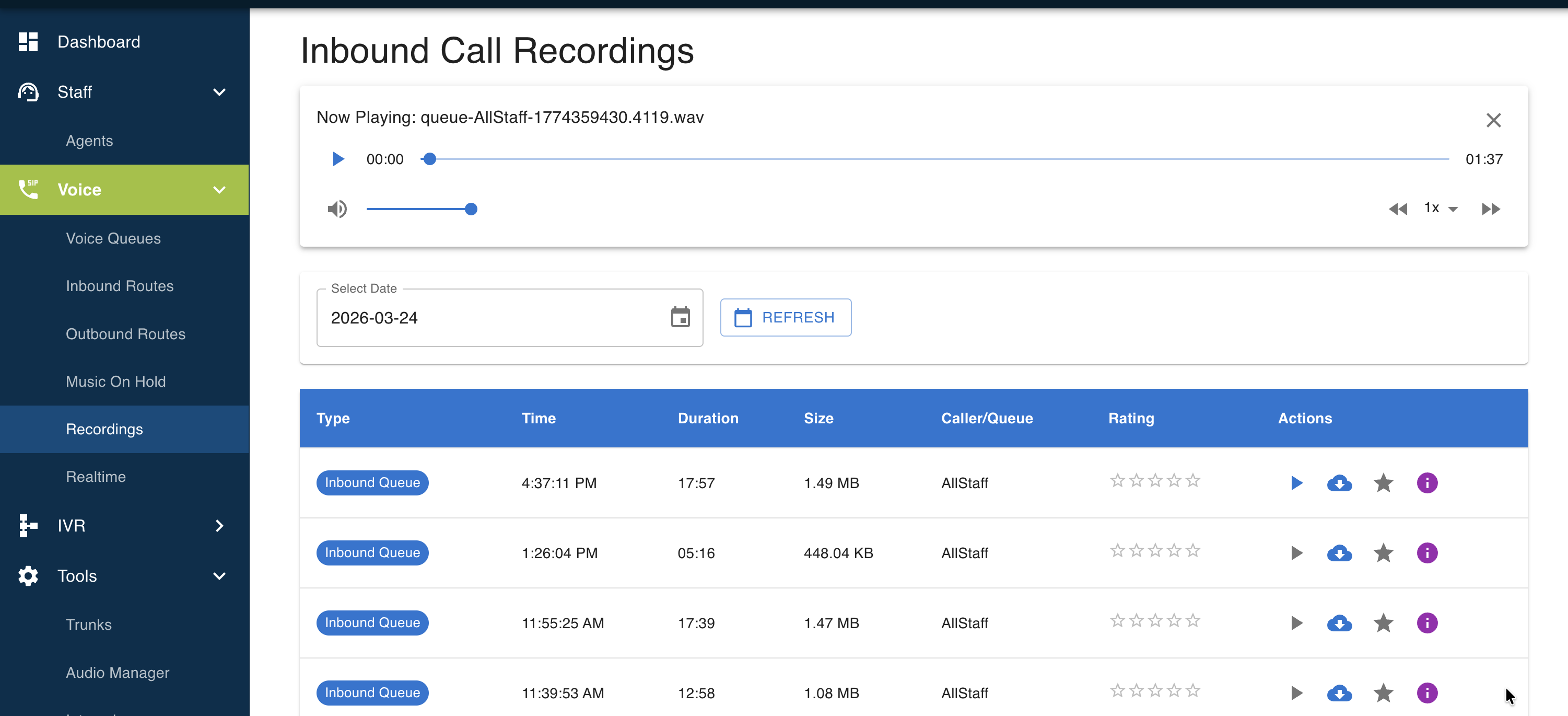Star the 1:26:04 PM recording
This screenshot has height=716, width=1568.
coord(1383,553)
